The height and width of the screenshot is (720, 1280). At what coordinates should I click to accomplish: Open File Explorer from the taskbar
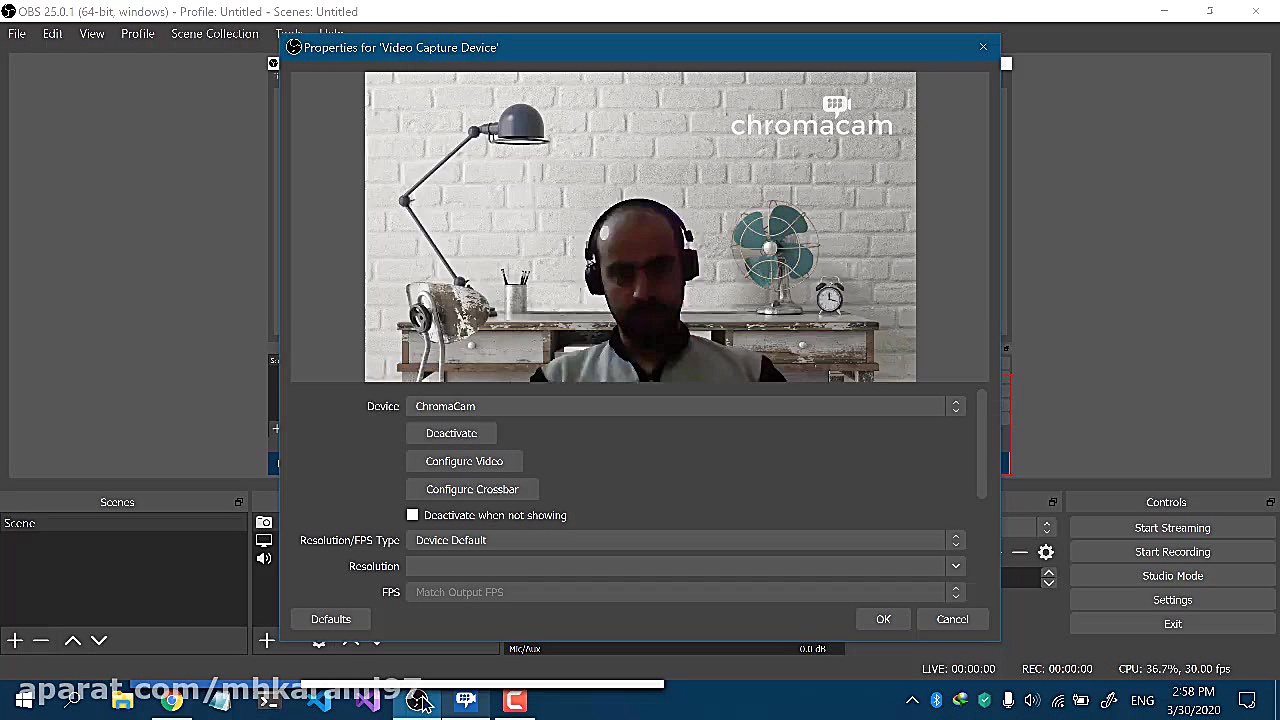pyautogui.click(x=123, y=700)
